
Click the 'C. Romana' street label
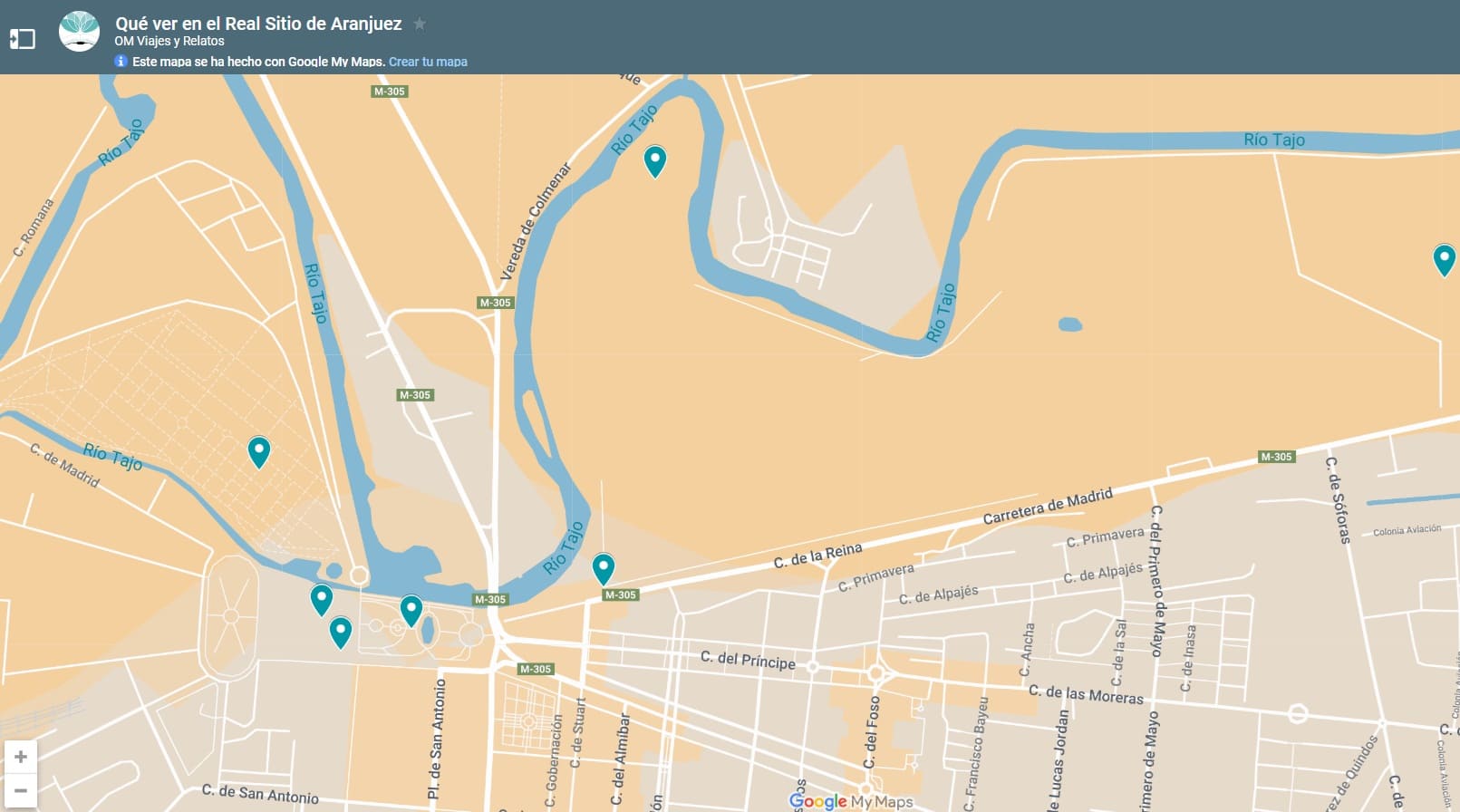34,227
